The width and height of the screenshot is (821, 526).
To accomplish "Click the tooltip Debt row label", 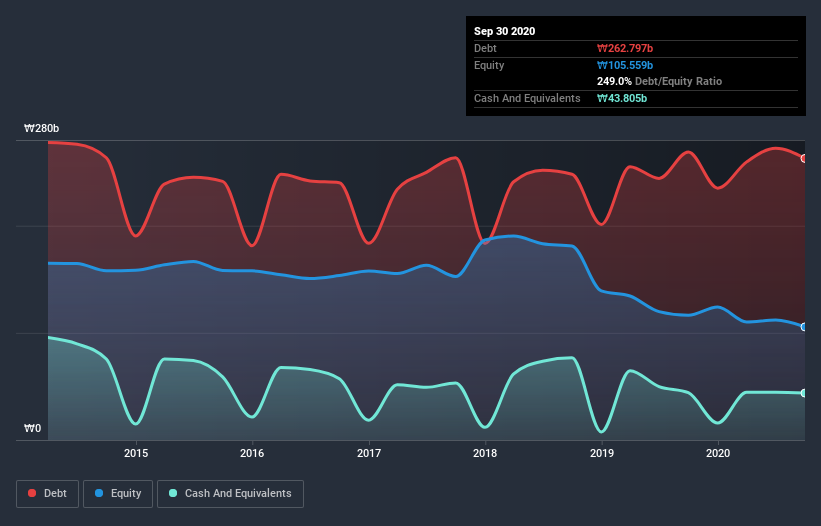I will pyautogui.click(x=485, y=48).
